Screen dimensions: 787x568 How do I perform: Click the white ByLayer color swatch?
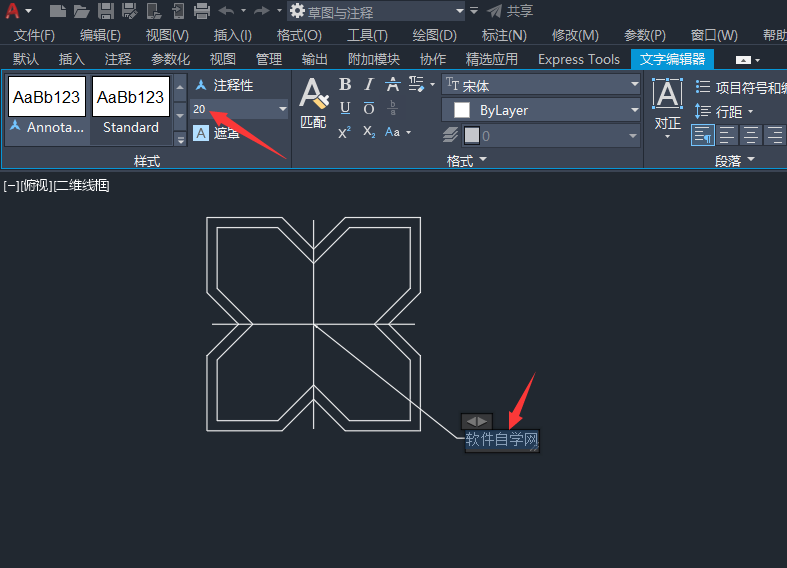462,110
